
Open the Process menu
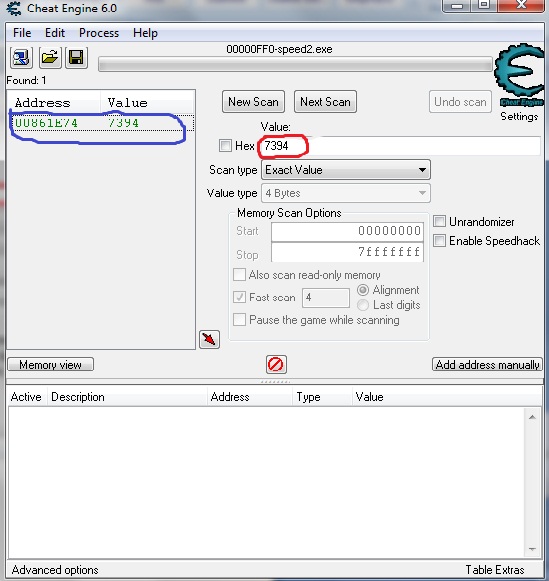click(x=99, y=33)
